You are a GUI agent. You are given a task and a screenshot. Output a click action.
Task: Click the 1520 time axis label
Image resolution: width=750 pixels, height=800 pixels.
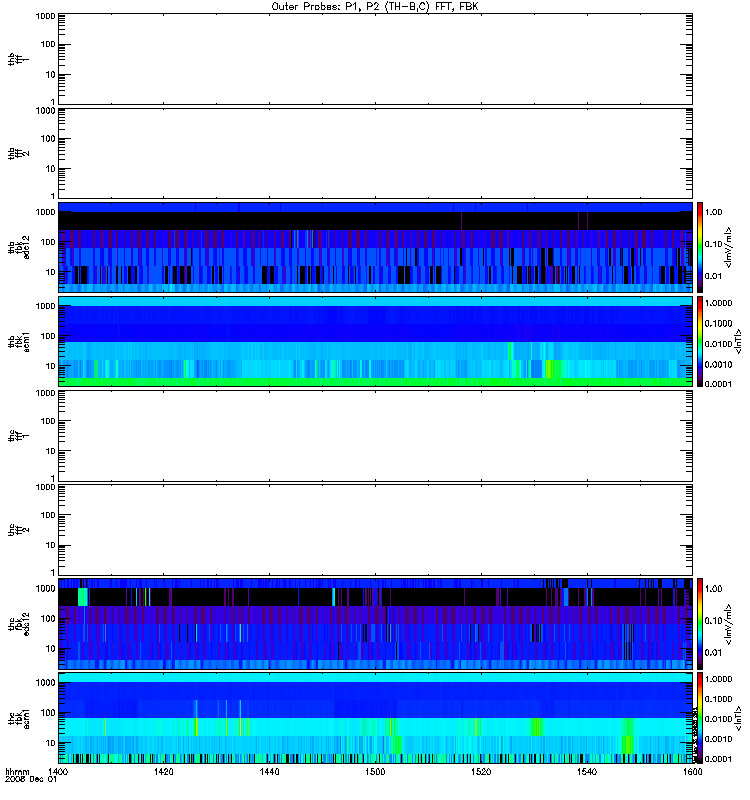[x=481, y=771]
